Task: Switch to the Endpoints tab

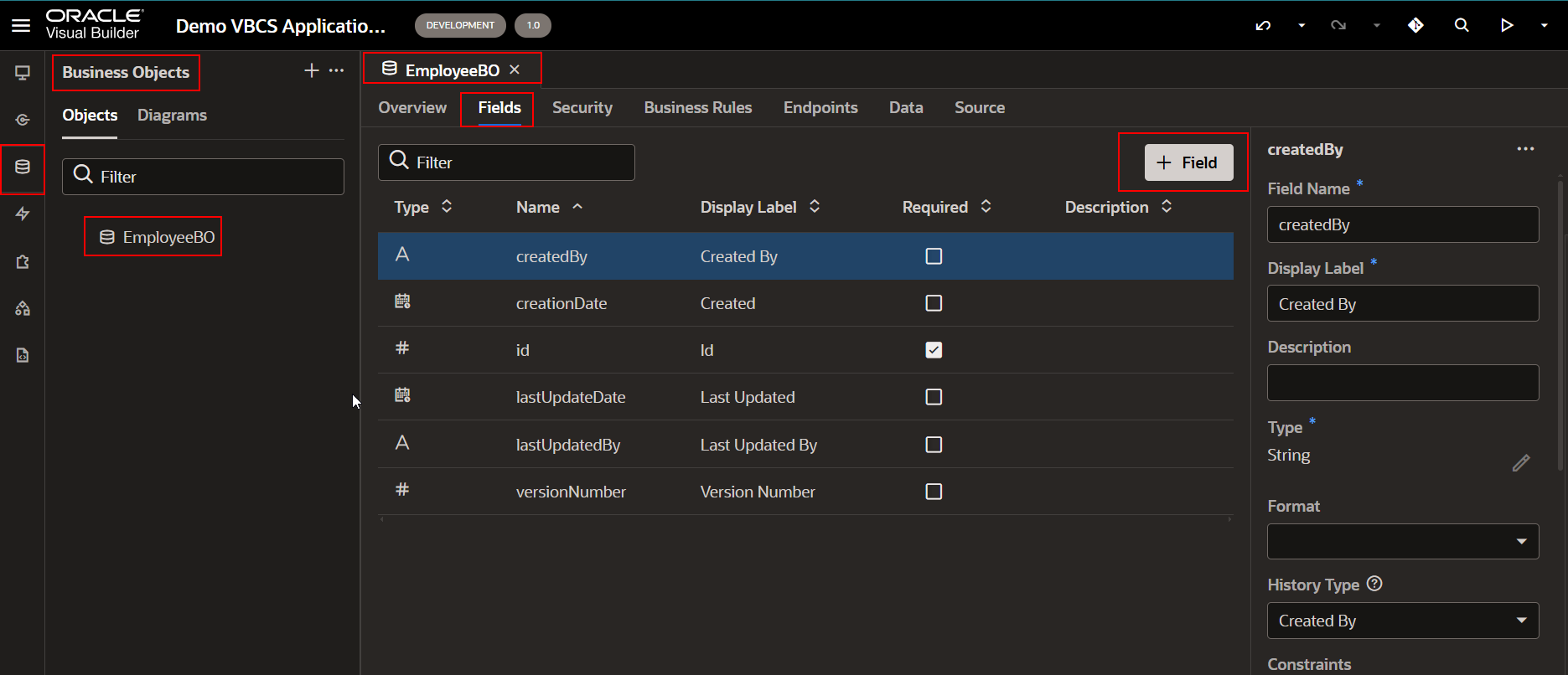Action: (x=820, y=107)
